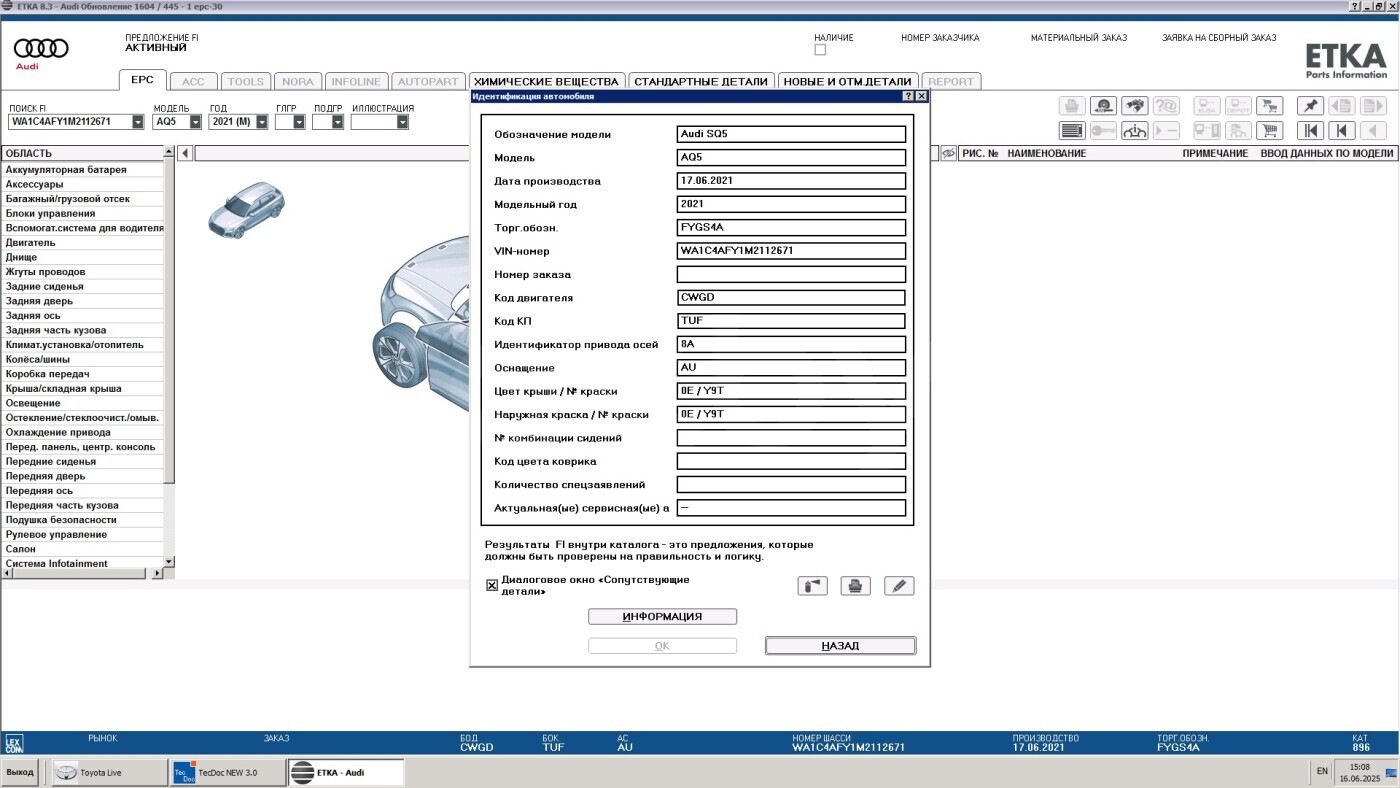This screenshot has height=788, width=1400.
Task: Select Аккумуляторная батарея in area list
Action: tap(82, 170)
